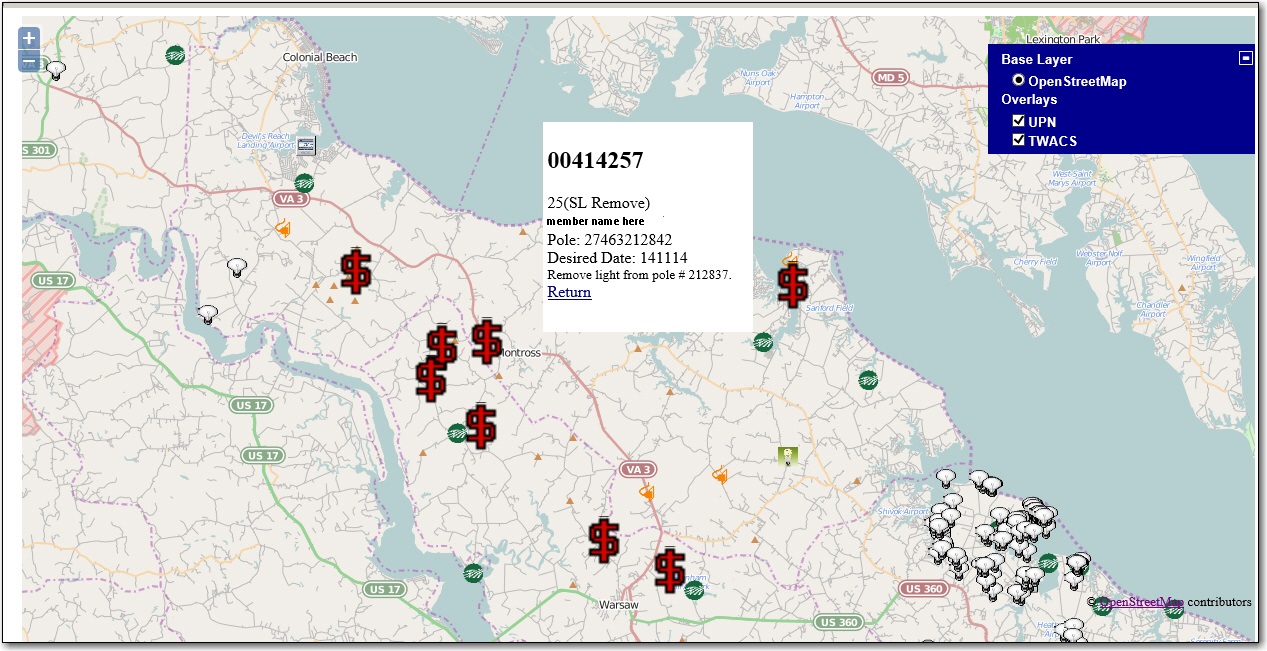The image size is (1267, 651).
Task: Click the dollar marker left of Montross label
Action: point(487,342)
